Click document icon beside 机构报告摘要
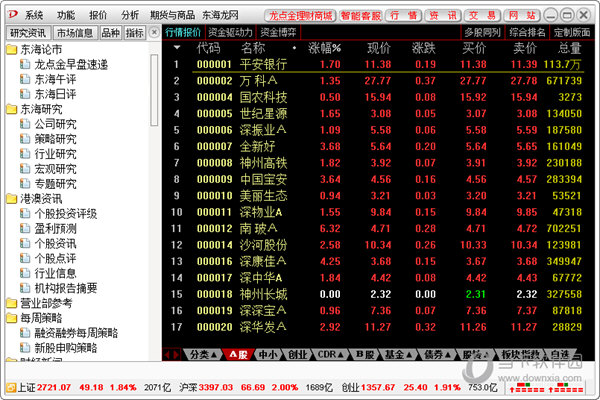The width and height of the screenshot is (600, 400). coord(25,288)
